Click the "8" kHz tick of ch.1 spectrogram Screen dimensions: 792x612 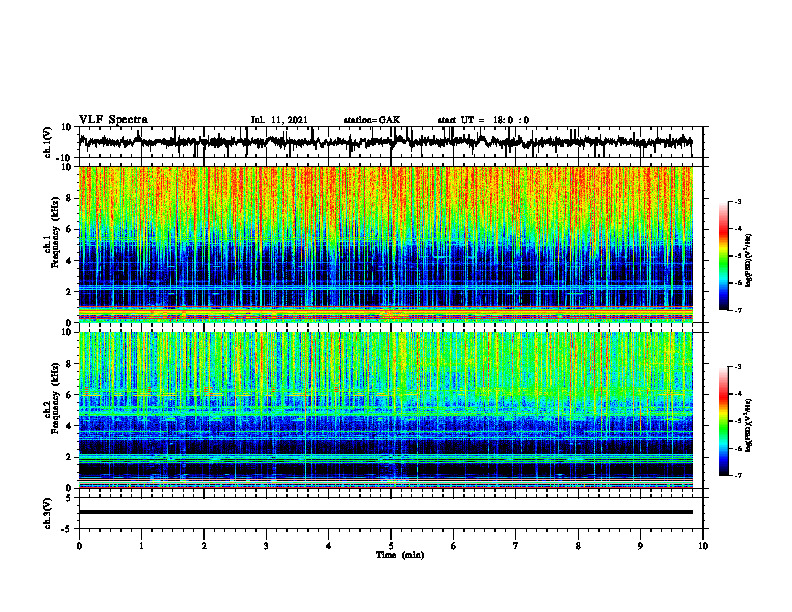click(x=69, y=198)
